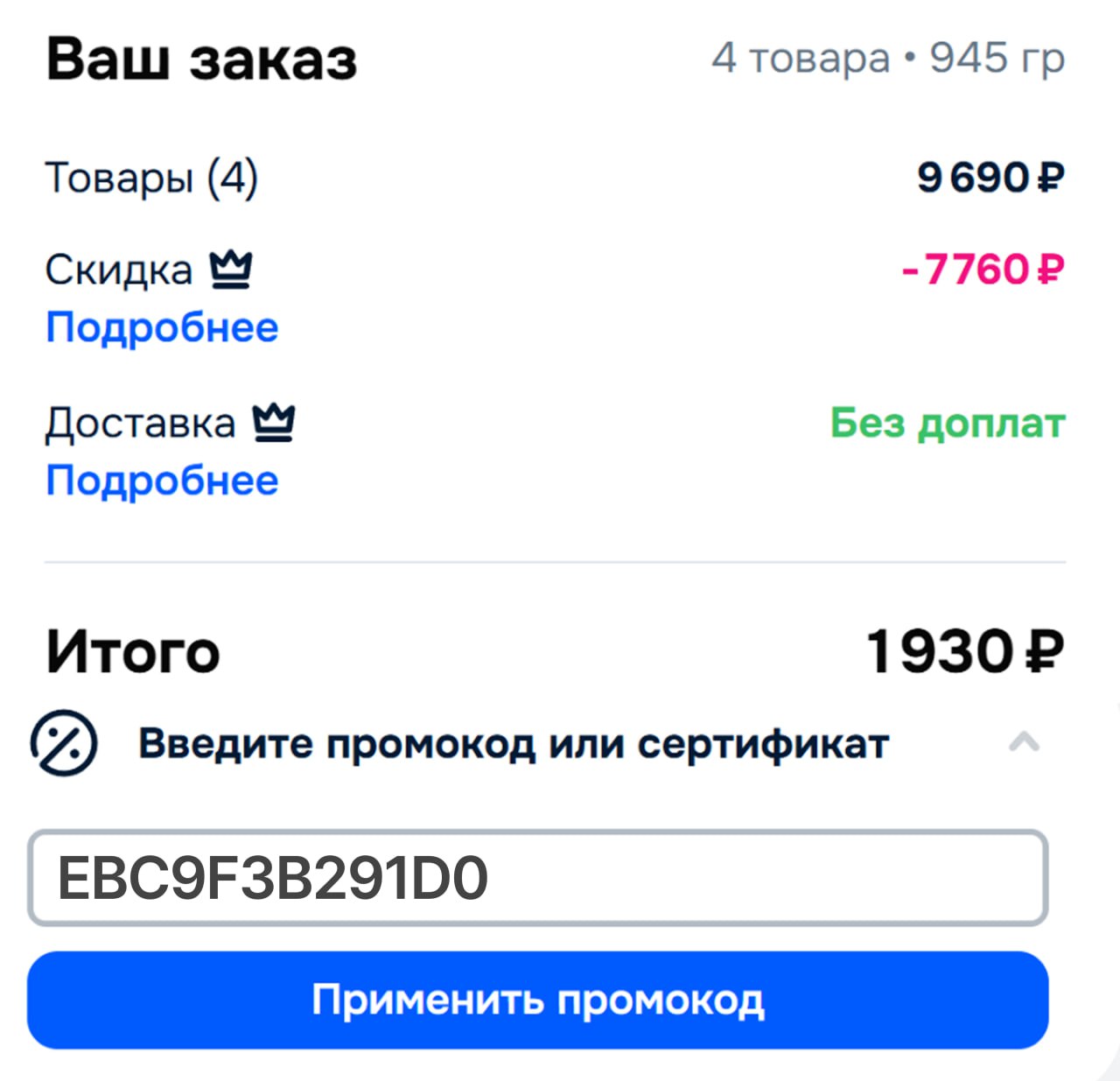Screen dimensions: 1120x1081
Task: Click the 1930 ₽ total amount
Action: [964, 652]
